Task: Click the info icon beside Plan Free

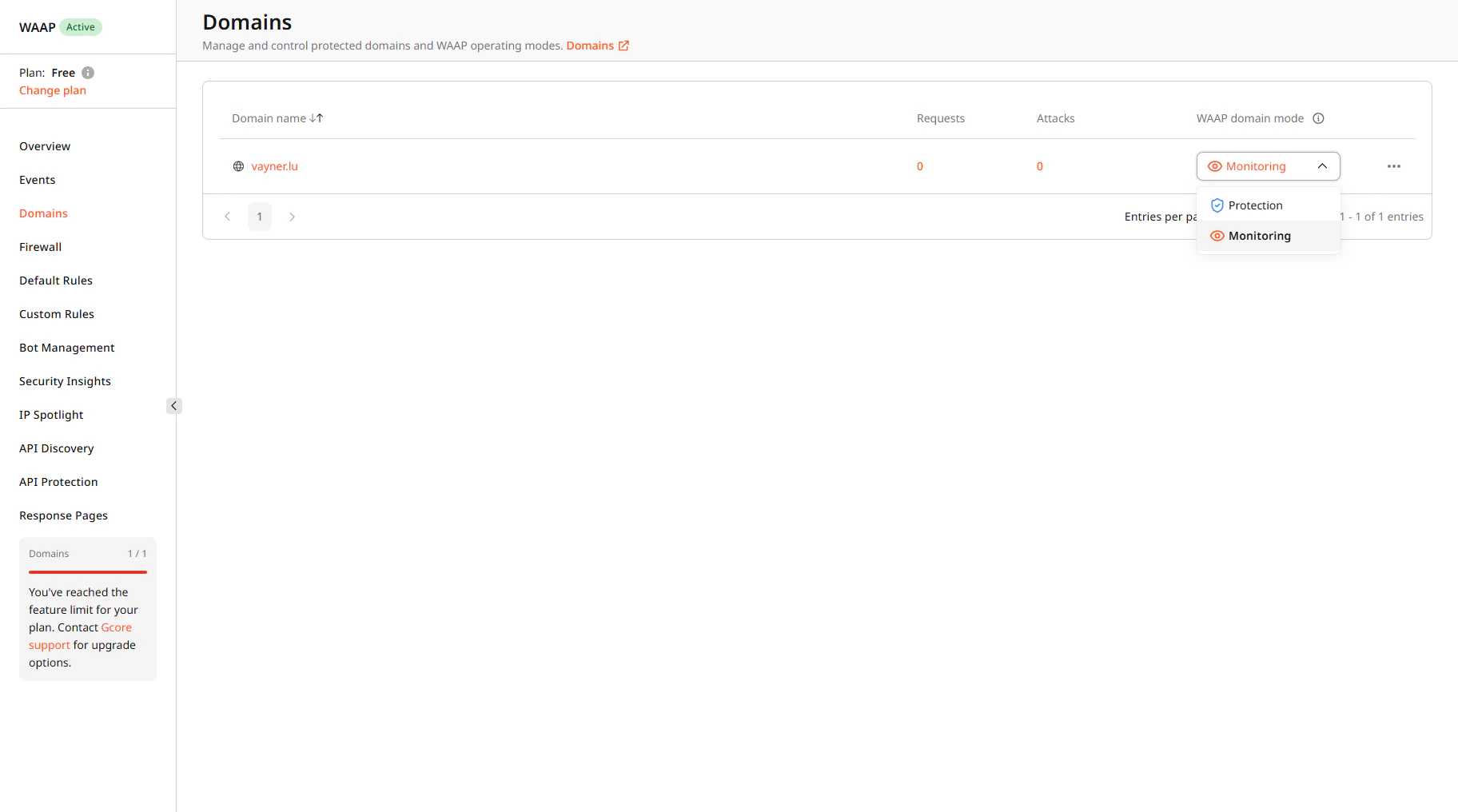Action: (x=89, y=72)
